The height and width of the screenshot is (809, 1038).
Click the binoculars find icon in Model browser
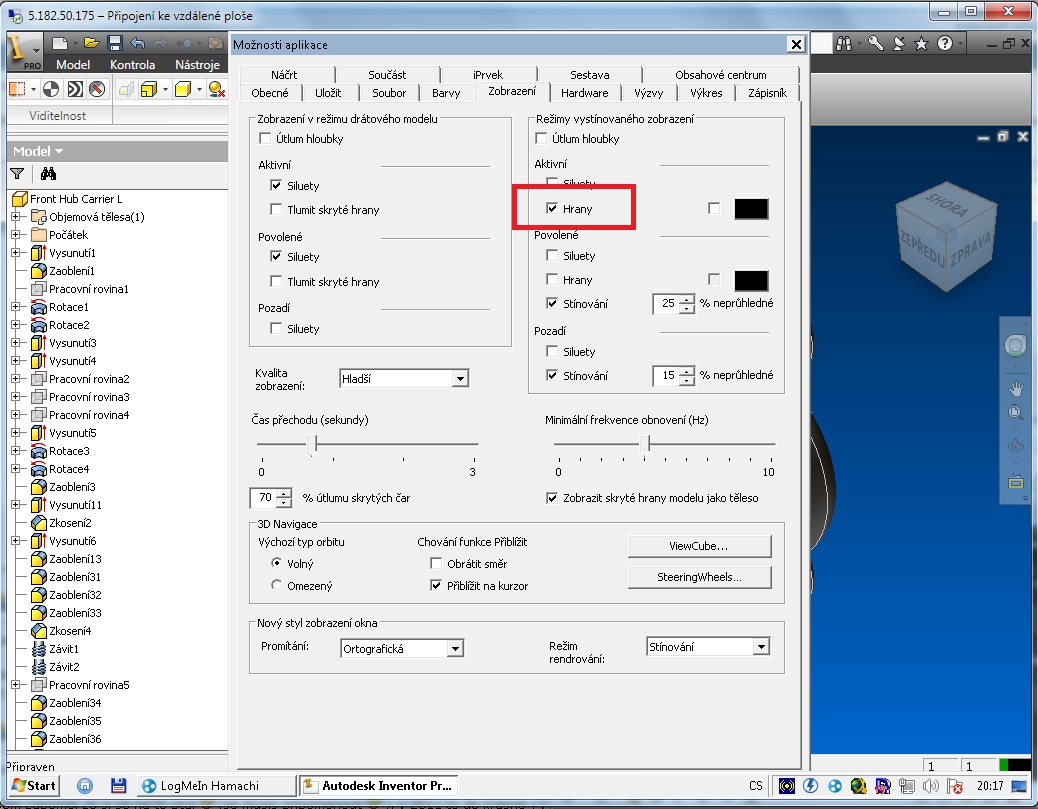(48, 173)
